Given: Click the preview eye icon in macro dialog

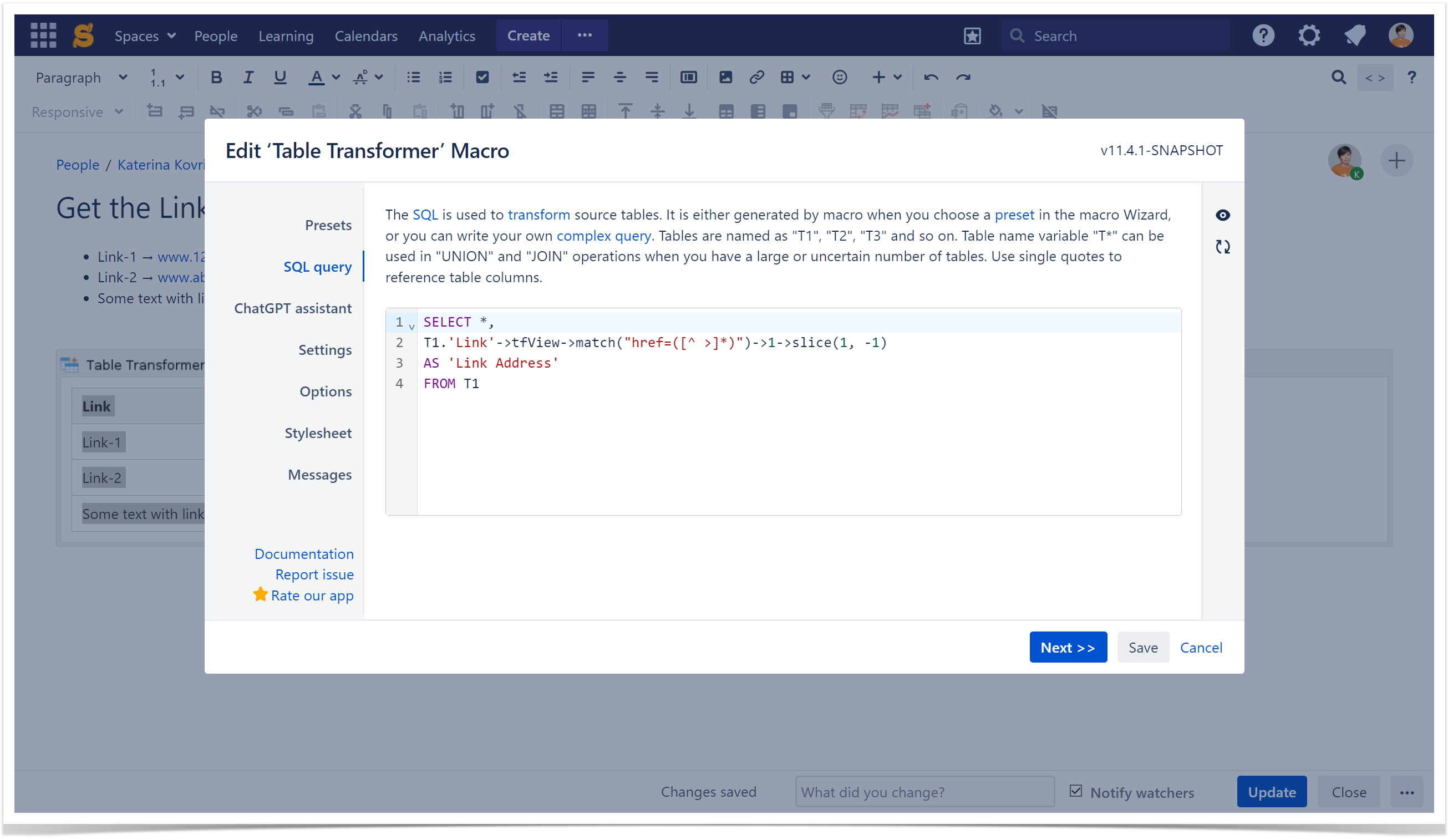Looking at the screenshot, I should (x=1222, y=215).
